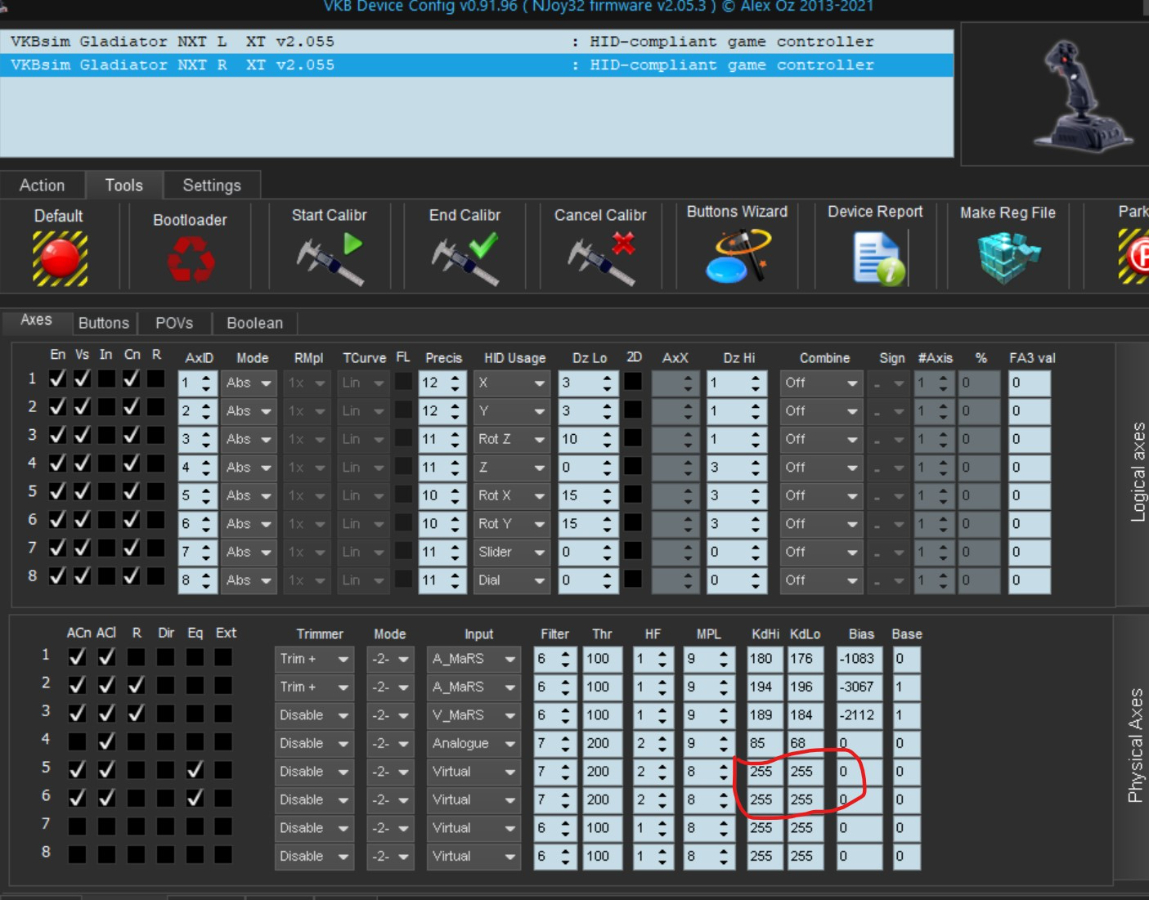Click AxID stepper for logical axis 1

tap(206, 383)
